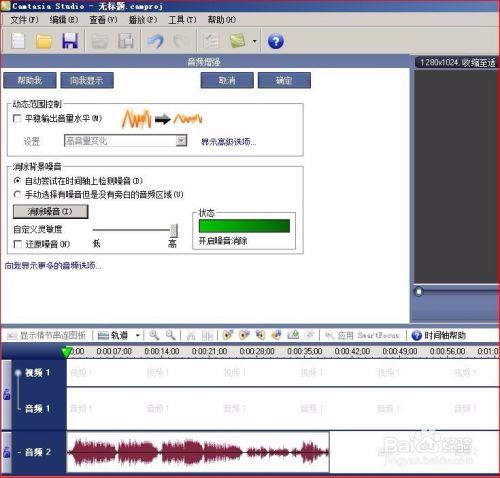Click the 自定义灵敏度 slider handle
The width and height of the screenshot is (500, 478).
pos(174,230)
